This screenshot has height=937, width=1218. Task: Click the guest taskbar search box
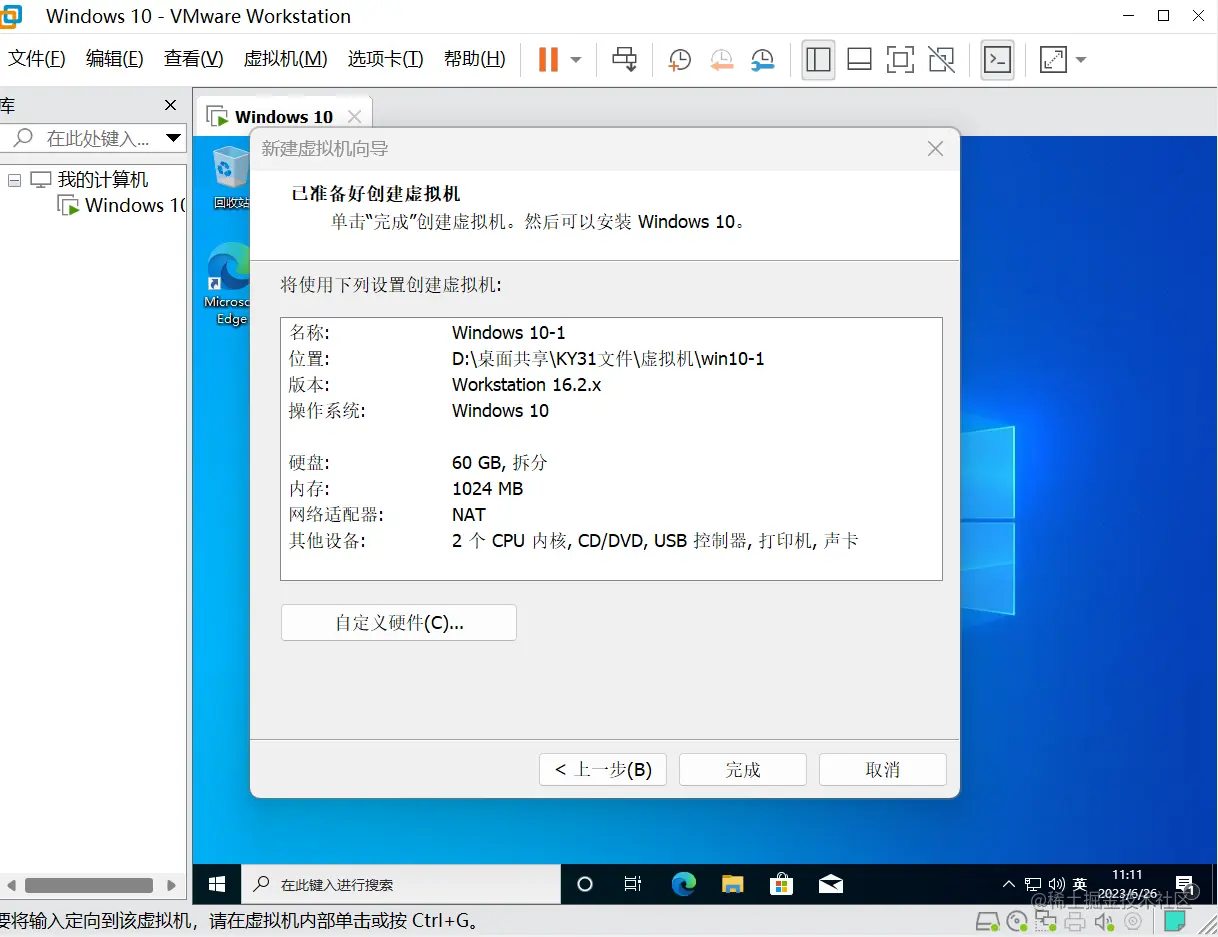point(401,884)
